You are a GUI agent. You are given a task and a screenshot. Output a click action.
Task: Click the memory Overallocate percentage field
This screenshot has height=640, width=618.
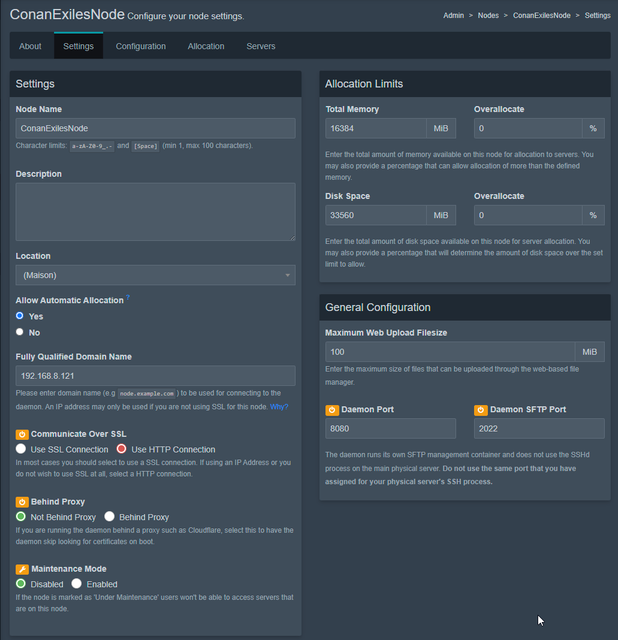[x=528, y=128]
